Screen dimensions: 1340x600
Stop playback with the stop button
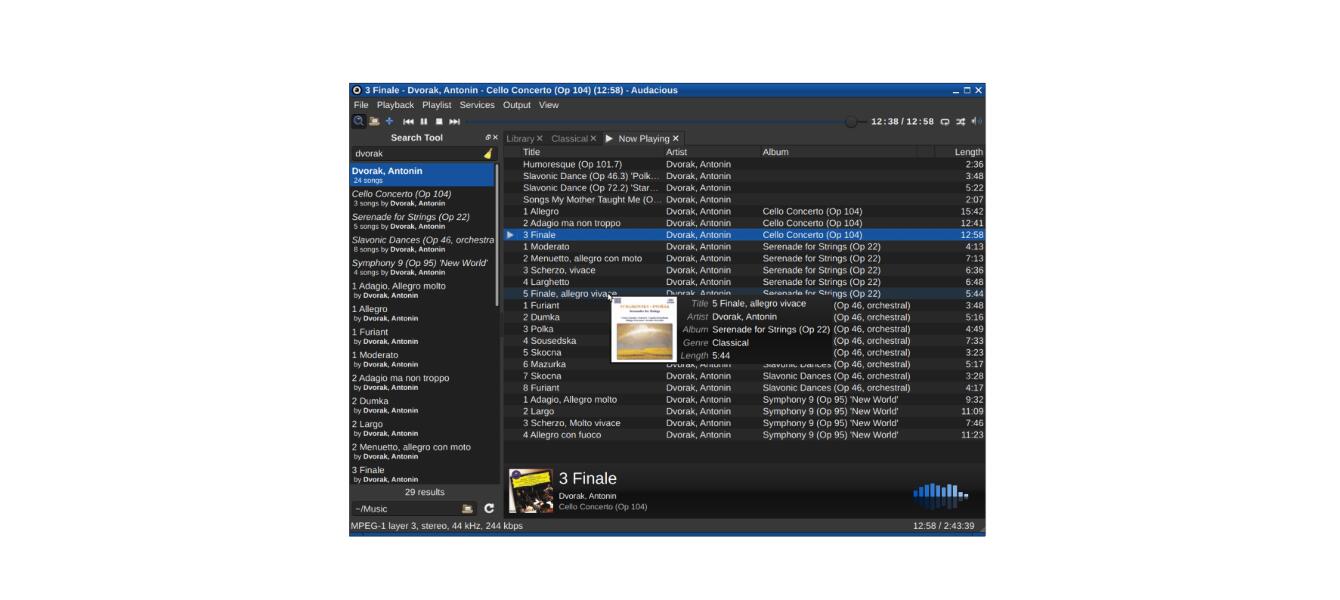[438, 122]
